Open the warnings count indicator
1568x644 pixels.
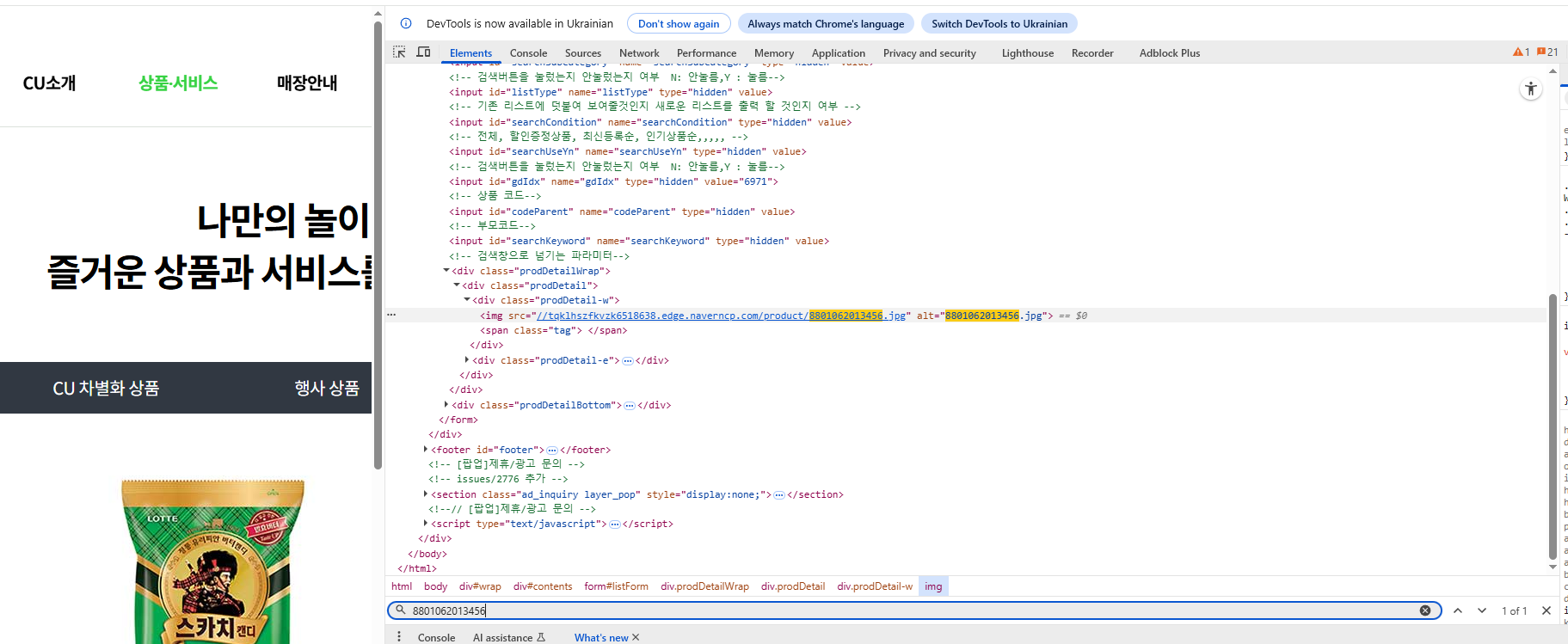[x=1521, y=52]
